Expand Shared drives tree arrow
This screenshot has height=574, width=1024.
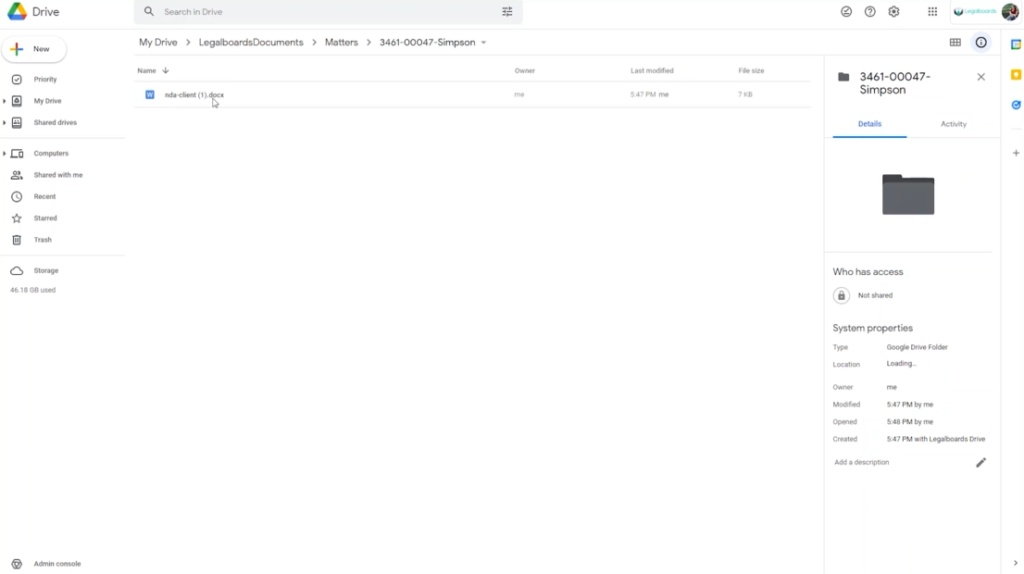click(x=5, y=123)
